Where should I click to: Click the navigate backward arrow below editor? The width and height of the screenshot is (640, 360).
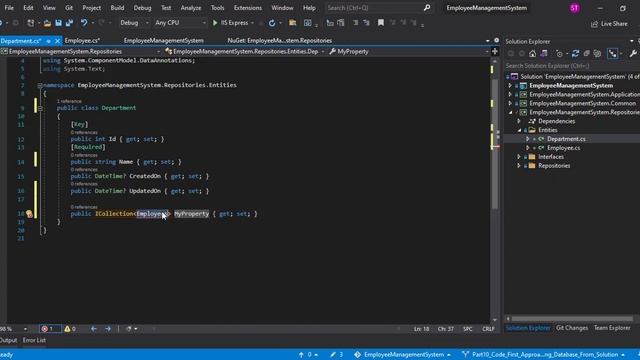tap(93, 329)
